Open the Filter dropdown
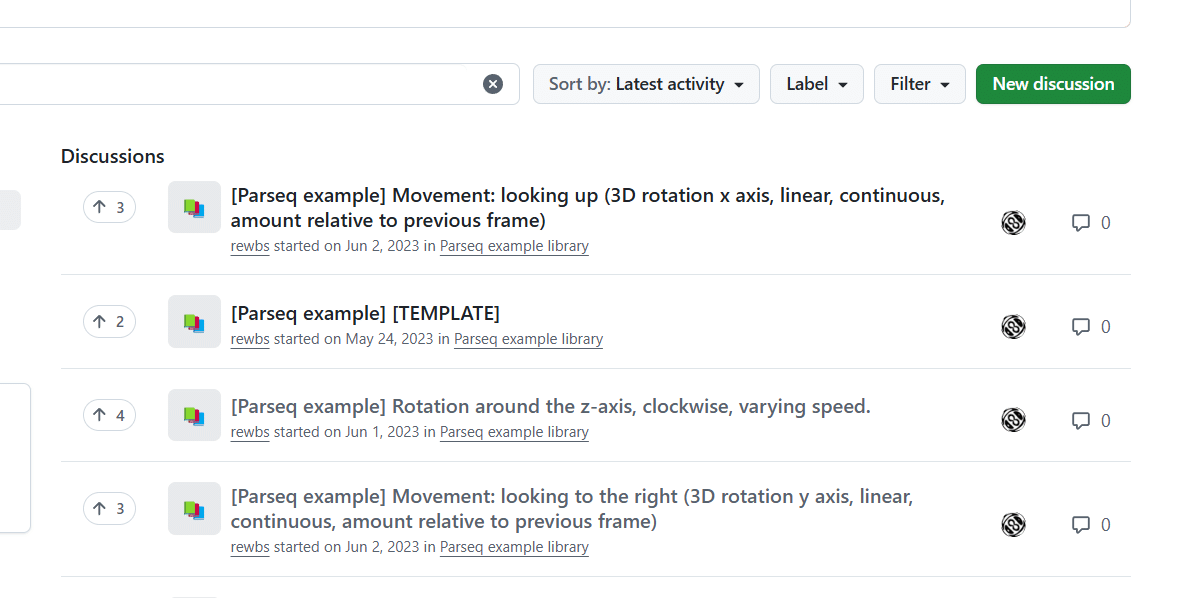The width and height of the screenshot is (1187, 598). 919,83
